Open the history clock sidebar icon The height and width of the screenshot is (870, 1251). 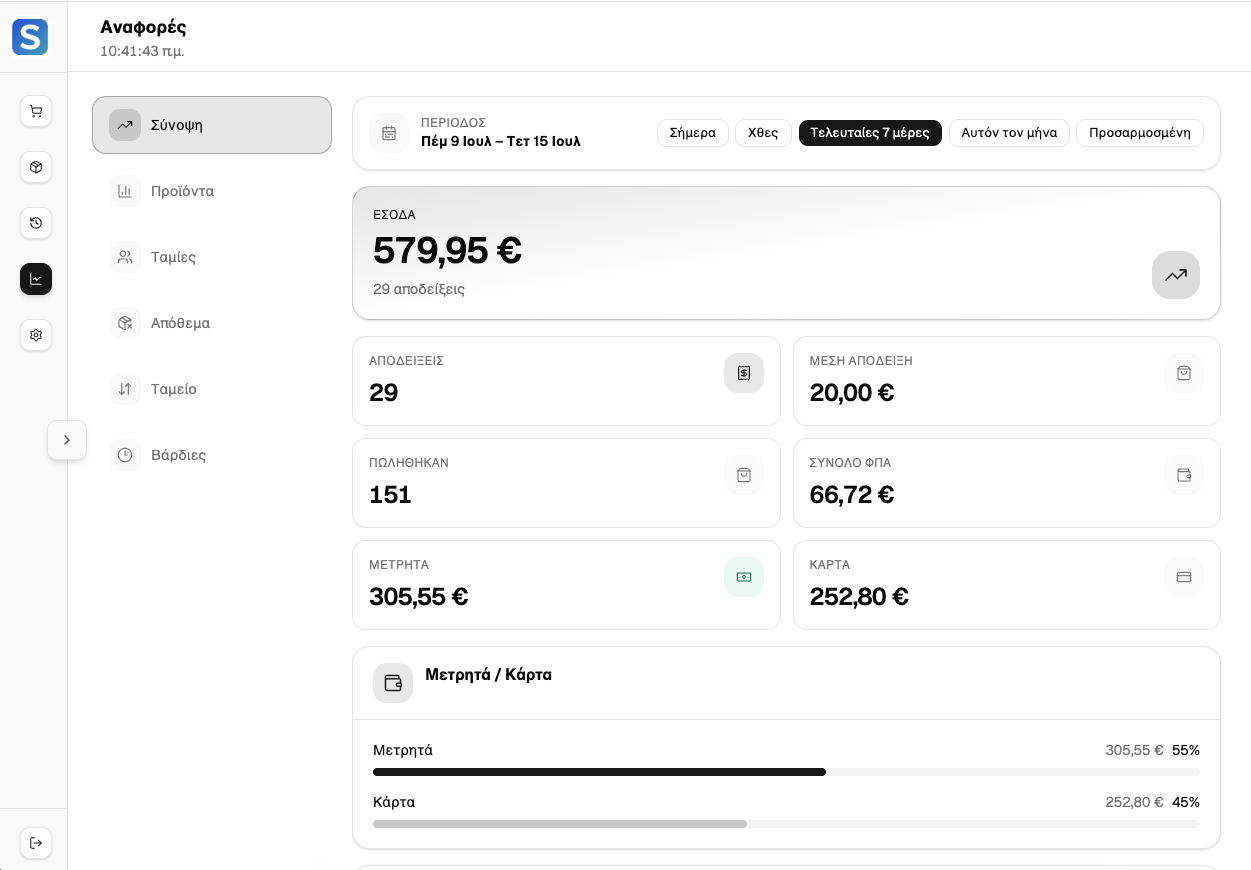(x=36, y=223)
